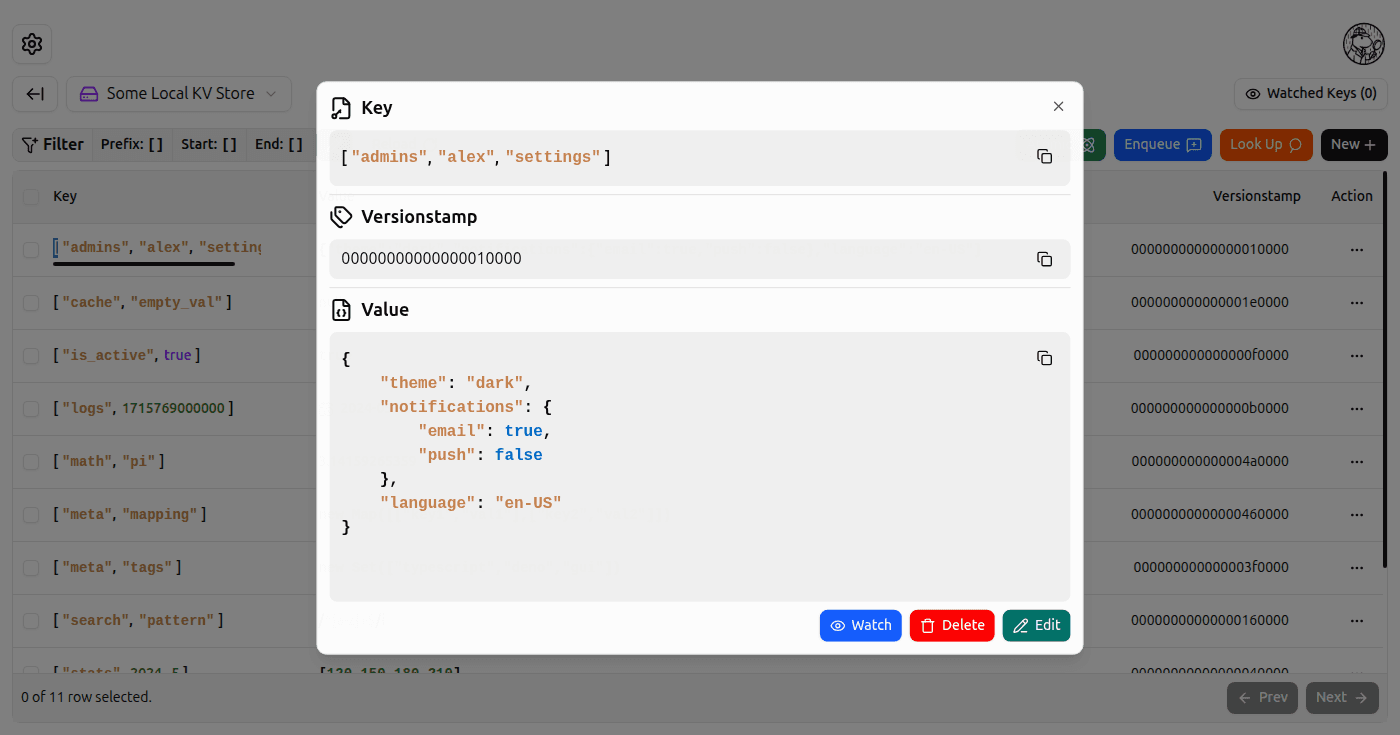This screenshot has width=1400, height=735.
Task: Click the ["math","pi"] key in table
Action: (x=108, y=461)
